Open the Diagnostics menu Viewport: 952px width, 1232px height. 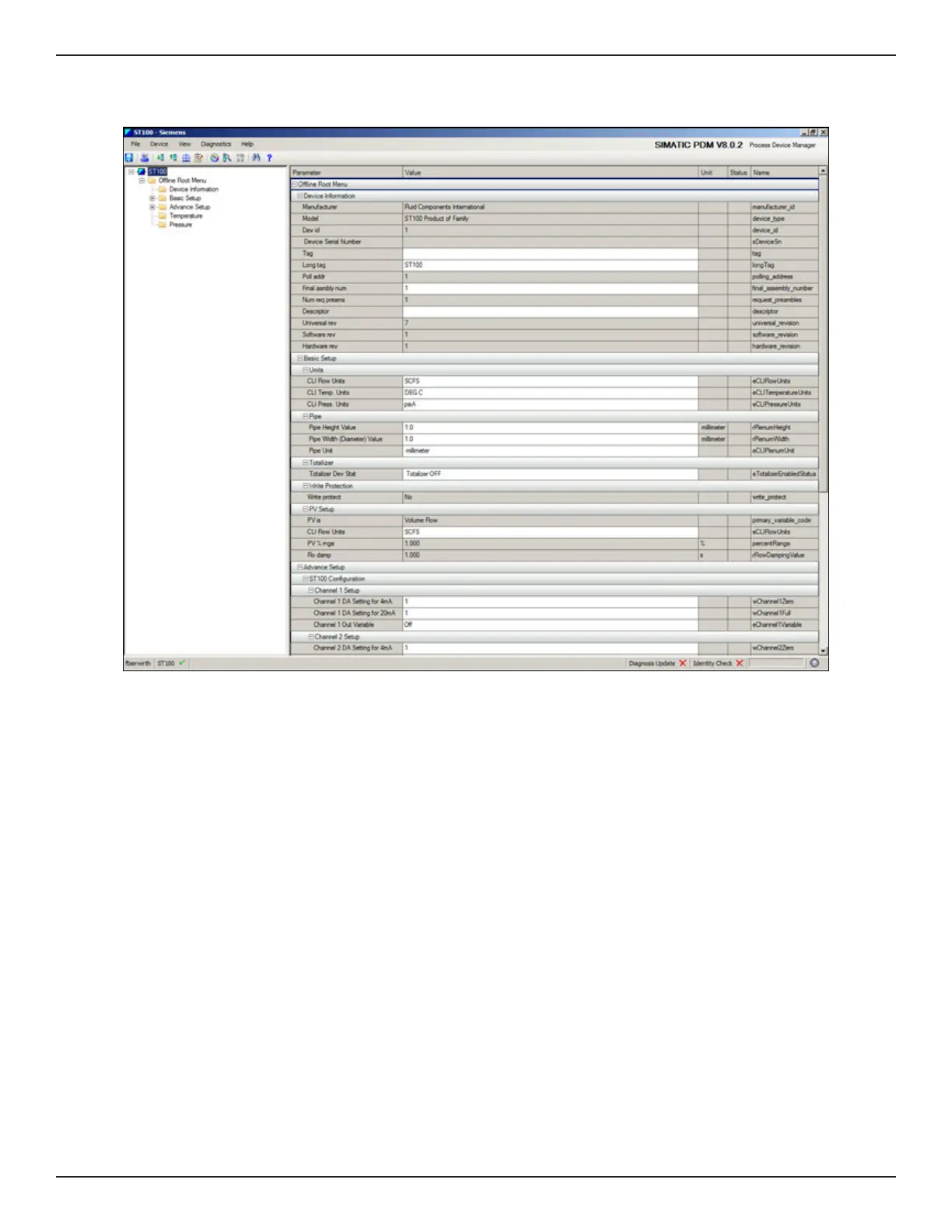(x=215, y=145)
